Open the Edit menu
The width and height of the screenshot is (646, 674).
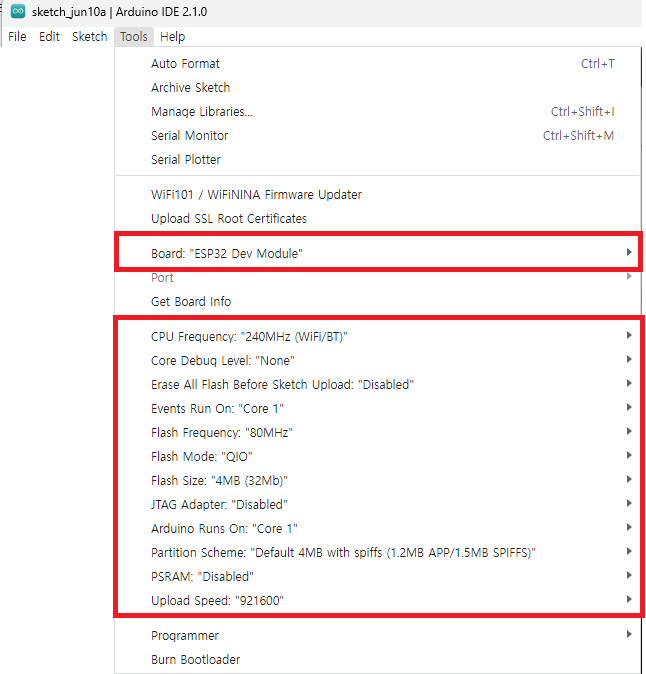tap(49, 37)
